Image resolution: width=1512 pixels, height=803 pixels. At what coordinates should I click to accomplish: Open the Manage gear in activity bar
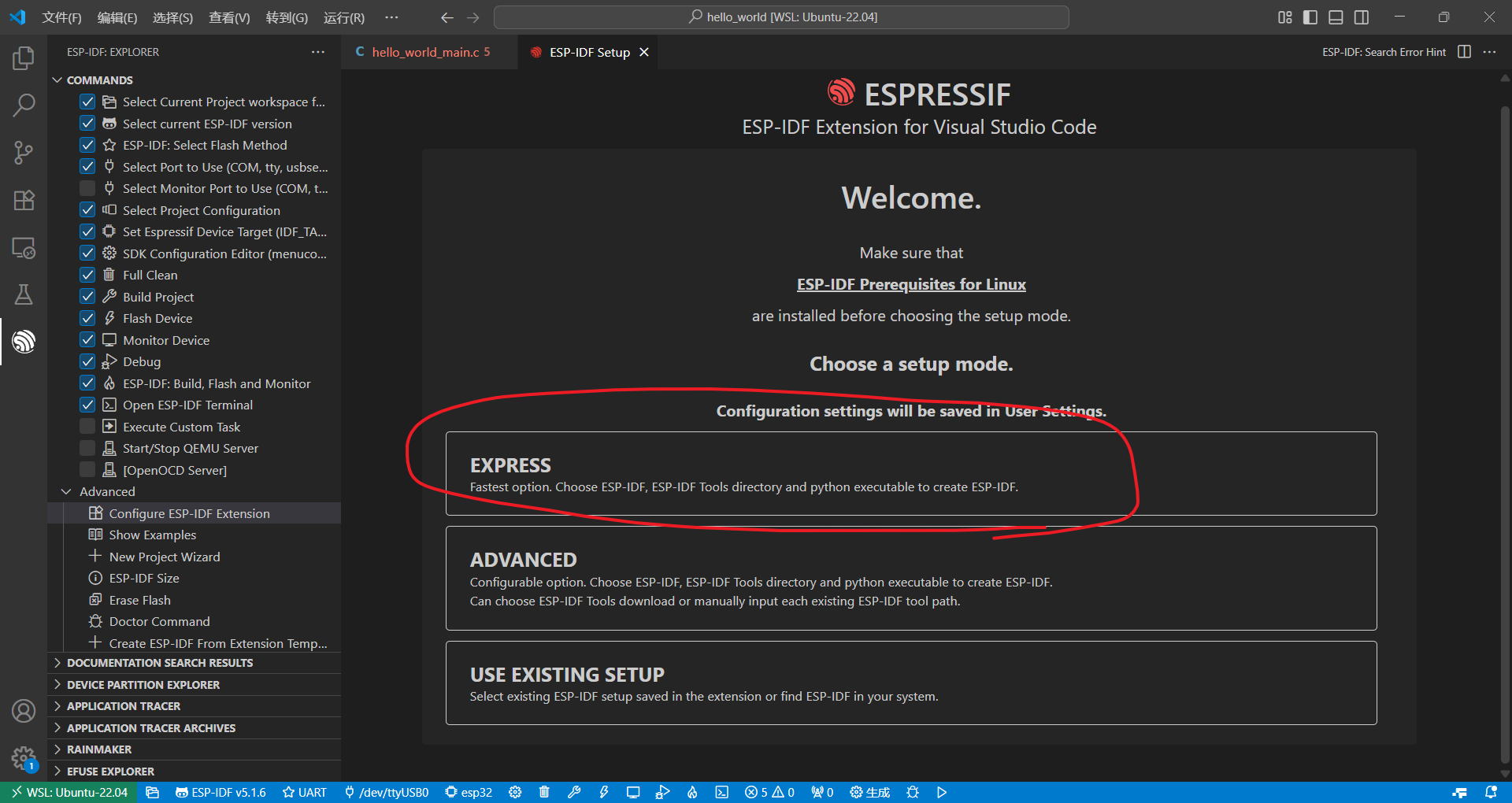tap(24, 758)
